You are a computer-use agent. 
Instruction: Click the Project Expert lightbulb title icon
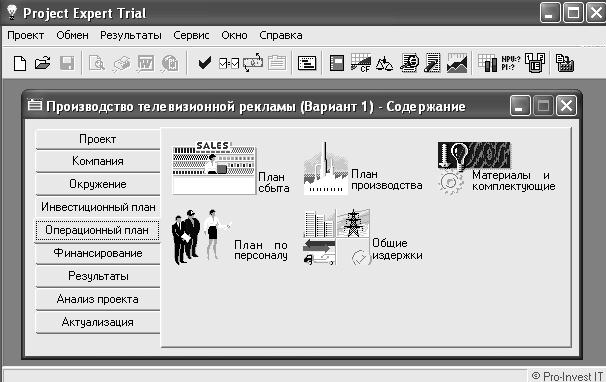[x=12, y=13]
